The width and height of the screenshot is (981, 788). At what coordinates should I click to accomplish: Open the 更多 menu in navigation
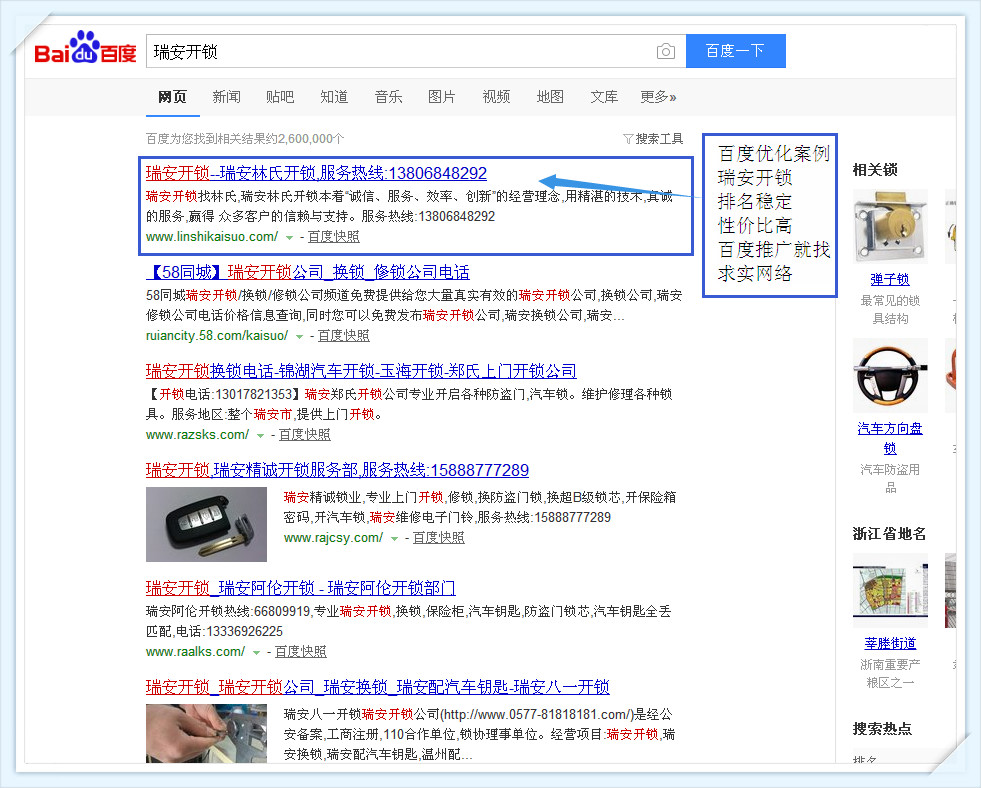click(x=657, y=97)
